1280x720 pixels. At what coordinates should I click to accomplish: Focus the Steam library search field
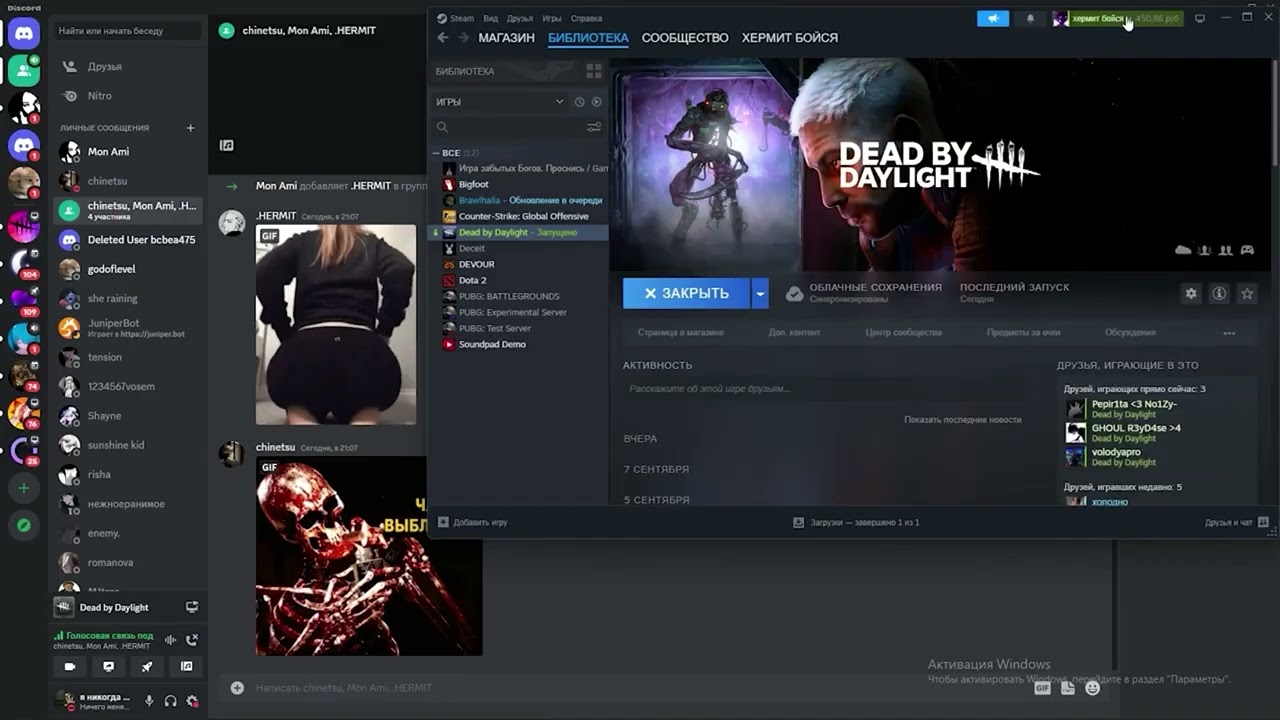[510, 127]
